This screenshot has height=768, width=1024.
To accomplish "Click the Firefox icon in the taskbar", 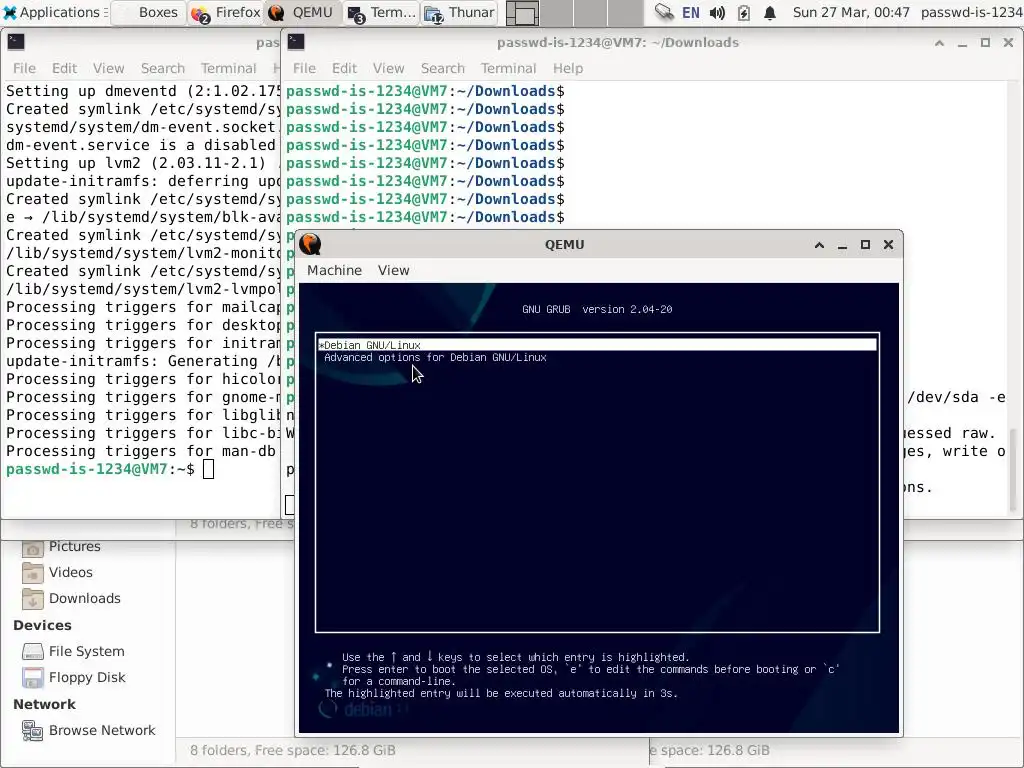I will [x=200, y=13].
